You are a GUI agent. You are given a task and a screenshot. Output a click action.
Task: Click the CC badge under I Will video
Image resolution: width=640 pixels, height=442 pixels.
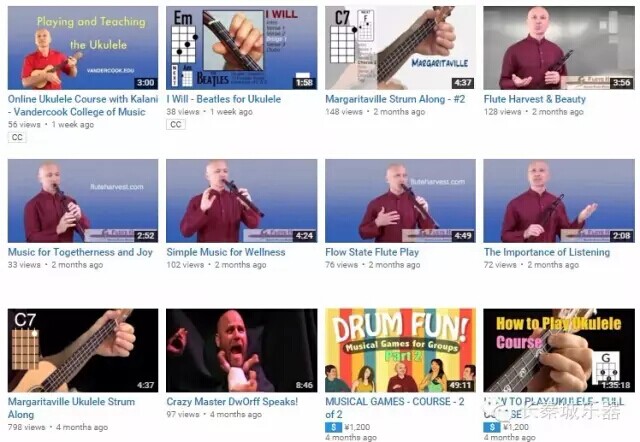click(x=176, y=124)
